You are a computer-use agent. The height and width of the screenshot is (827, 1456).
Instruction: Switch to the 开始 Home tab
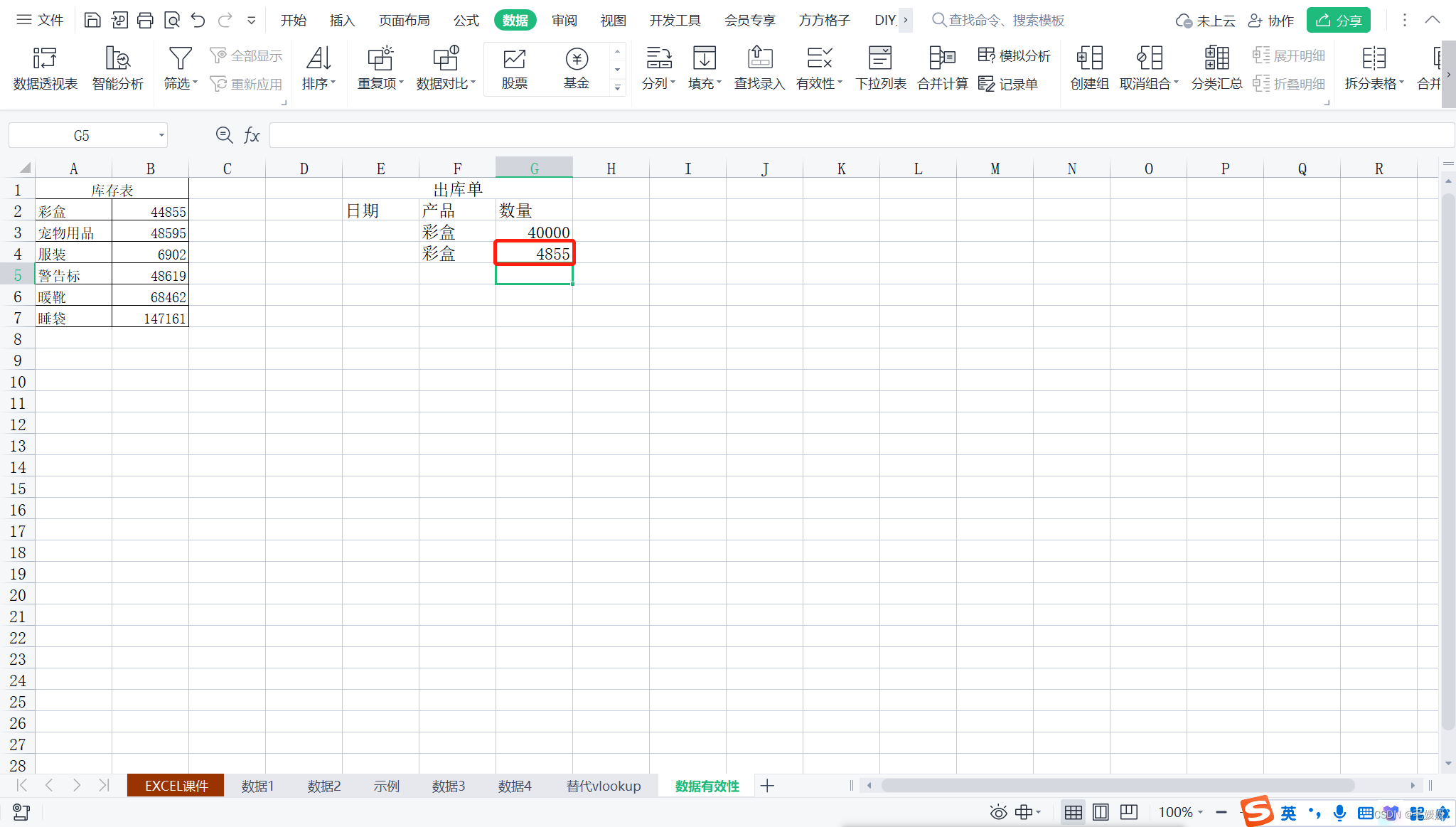coord(293,21)
